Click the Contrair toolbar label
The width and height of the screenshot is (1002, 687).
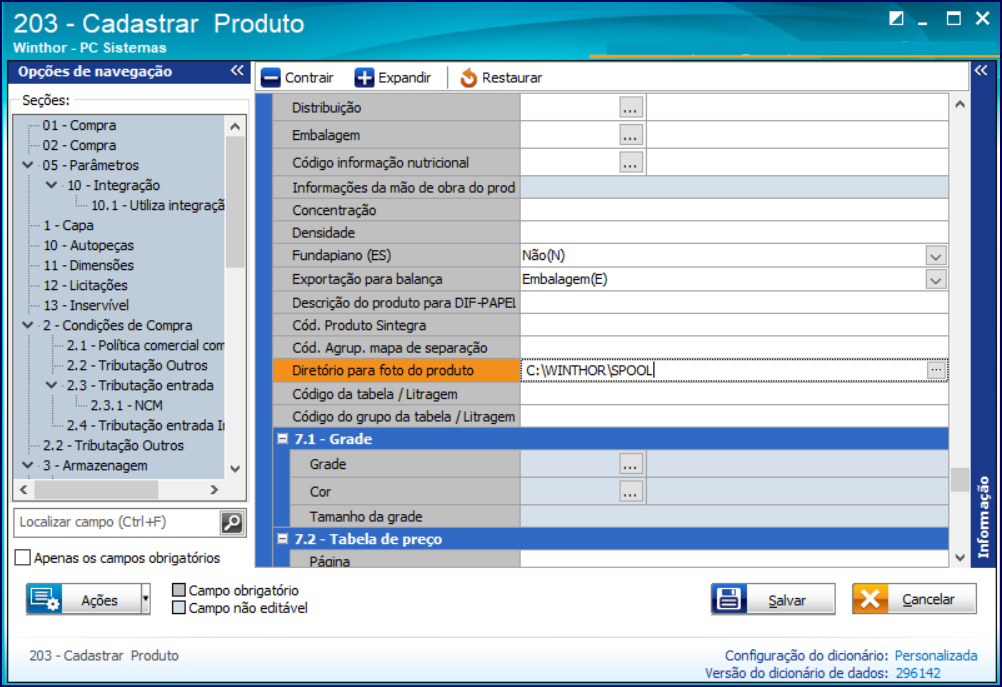pos(309,78)
